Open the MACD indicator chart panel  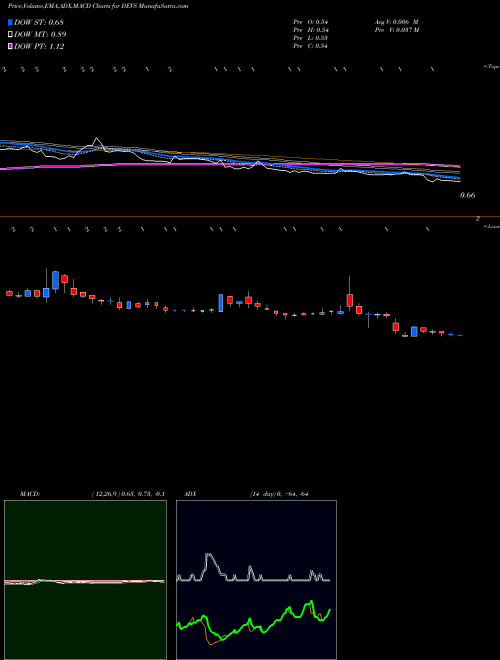point(85,580)
